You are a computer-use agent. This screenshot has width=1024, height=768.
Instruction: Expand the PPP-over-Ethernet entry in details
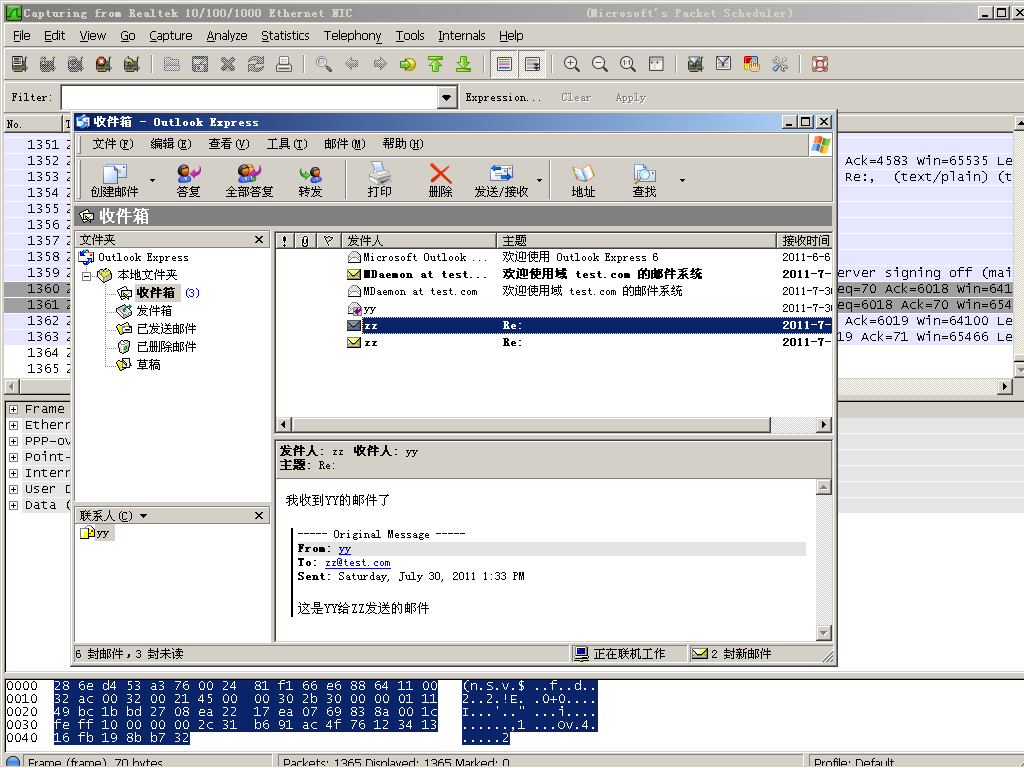[x=13, y=441]
